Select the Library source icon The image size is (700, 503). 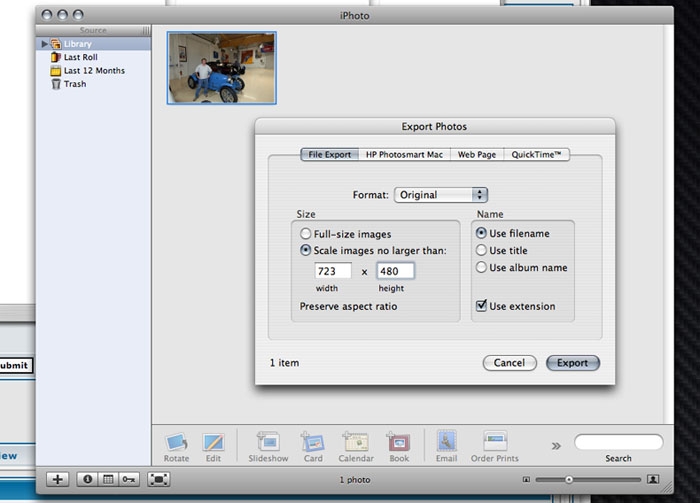tap(56, 44)
